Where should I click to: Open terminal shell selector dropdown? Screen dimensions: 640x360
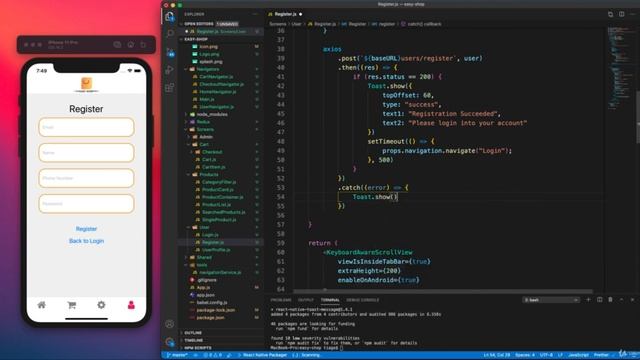551,300
